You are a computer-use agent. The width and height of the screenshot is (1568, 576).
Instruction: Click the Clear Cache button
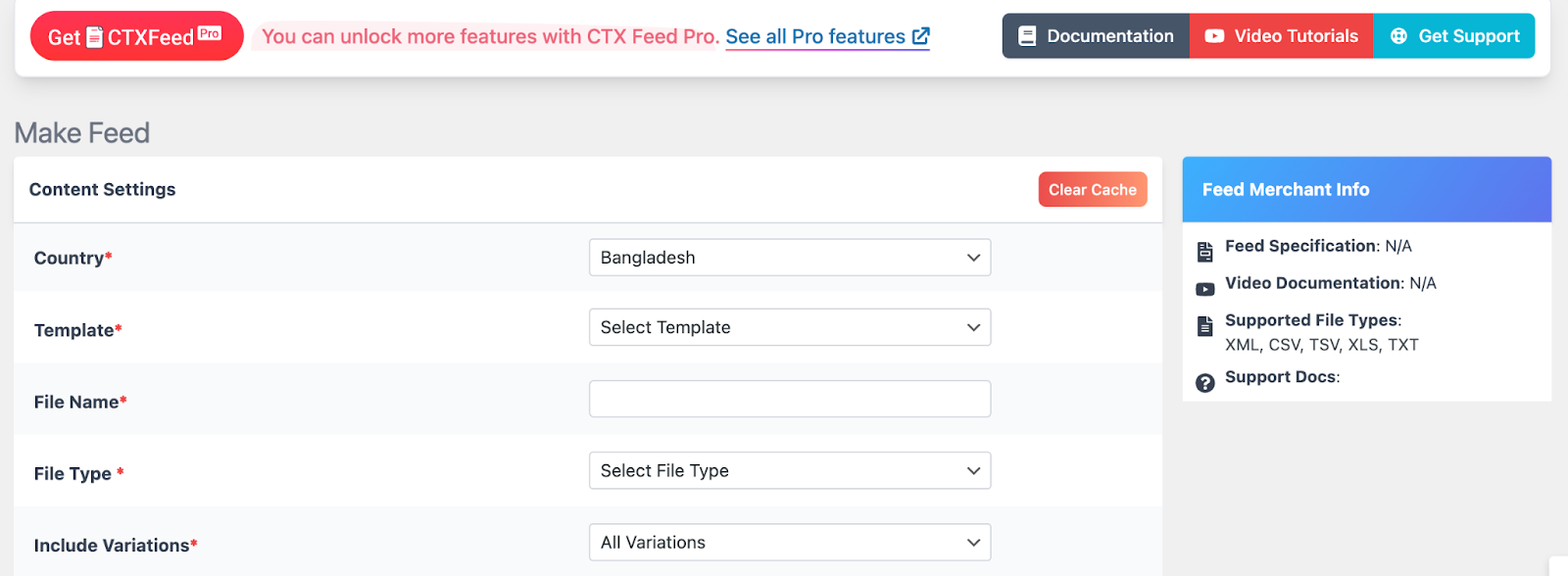tap(1093, 190)
